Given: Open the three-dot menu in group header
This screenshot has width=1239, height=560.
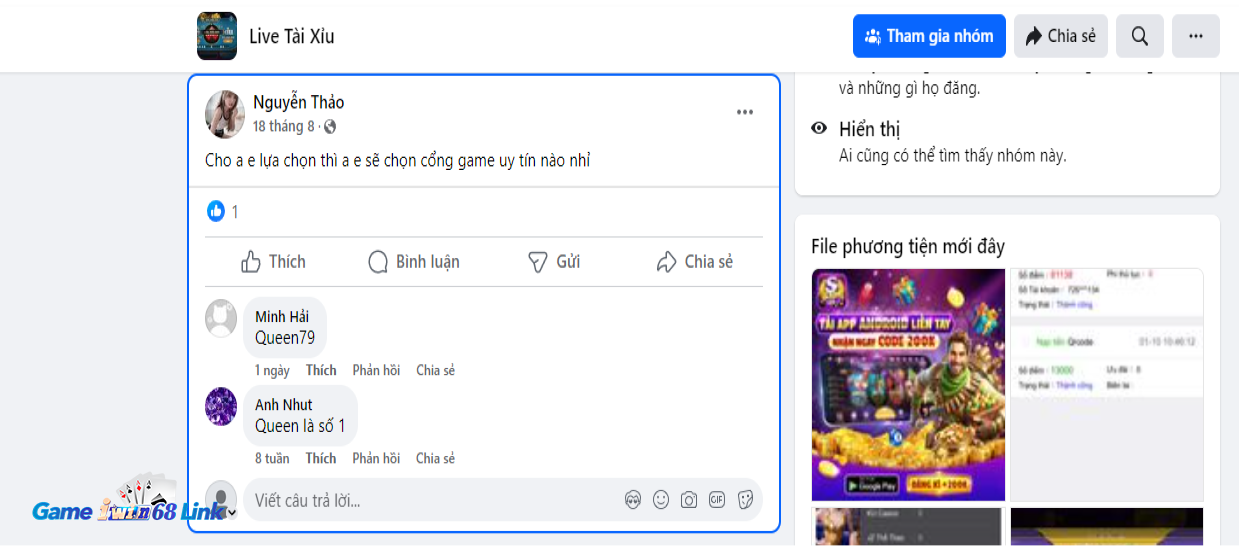Looking at the screenshot, I should click(1195, 36).
